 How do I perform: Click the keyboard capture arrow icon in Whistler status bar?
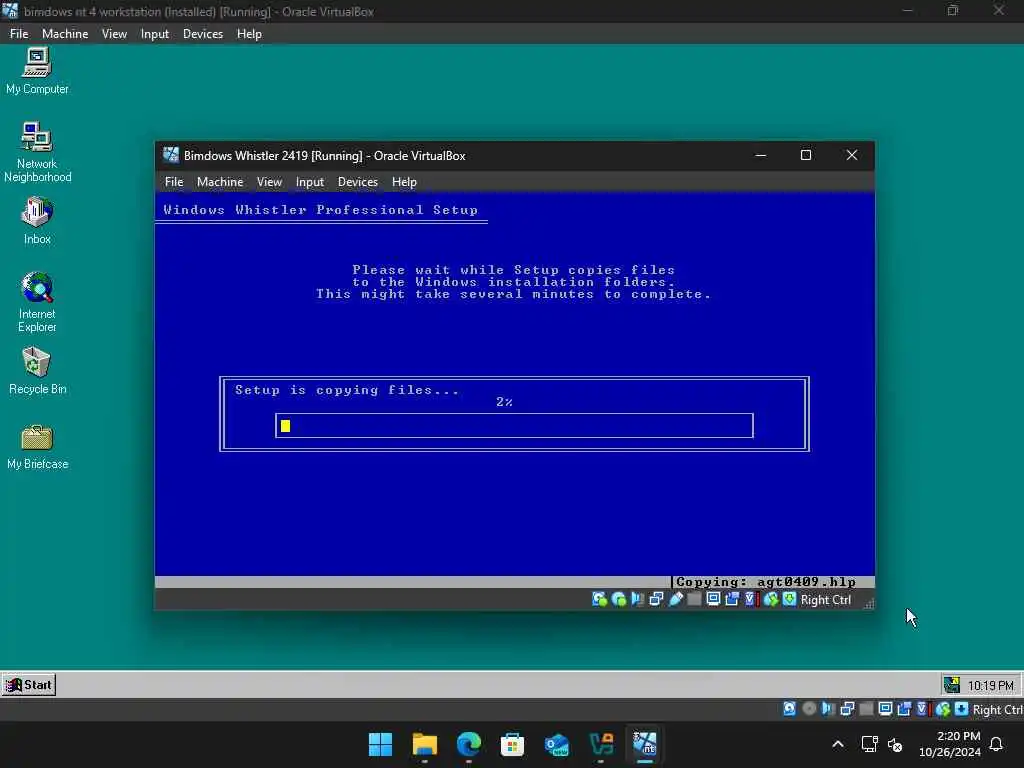pos(790,600)
